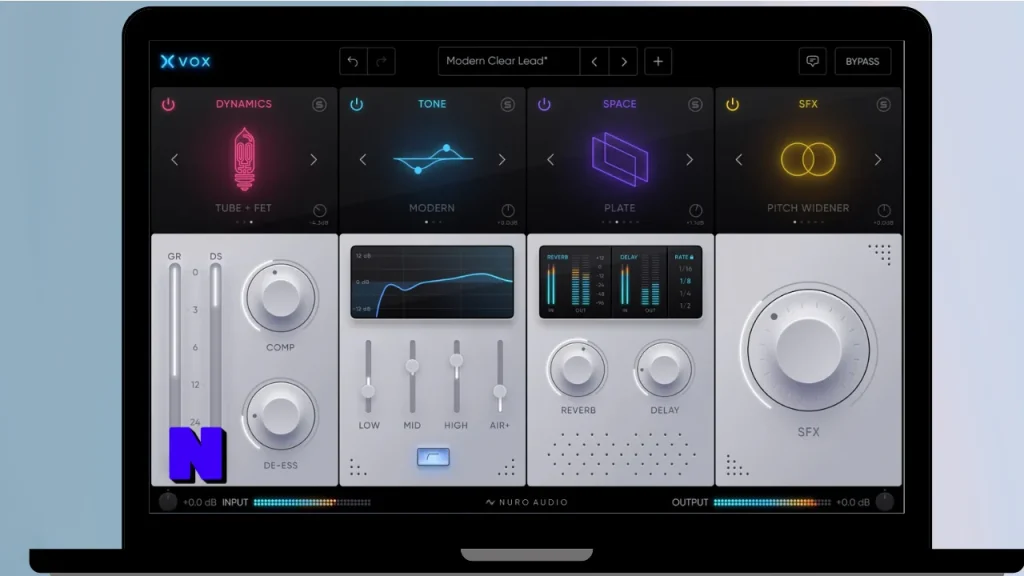Go to the next preset in header
1024x576 pixels.
click(624, 61)
